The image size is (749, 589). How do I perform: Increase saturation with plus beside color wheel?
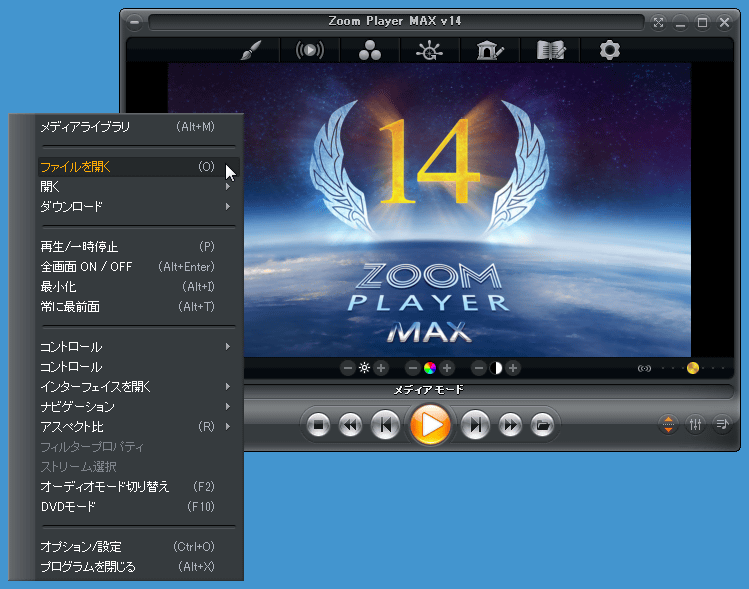point(447,368)
